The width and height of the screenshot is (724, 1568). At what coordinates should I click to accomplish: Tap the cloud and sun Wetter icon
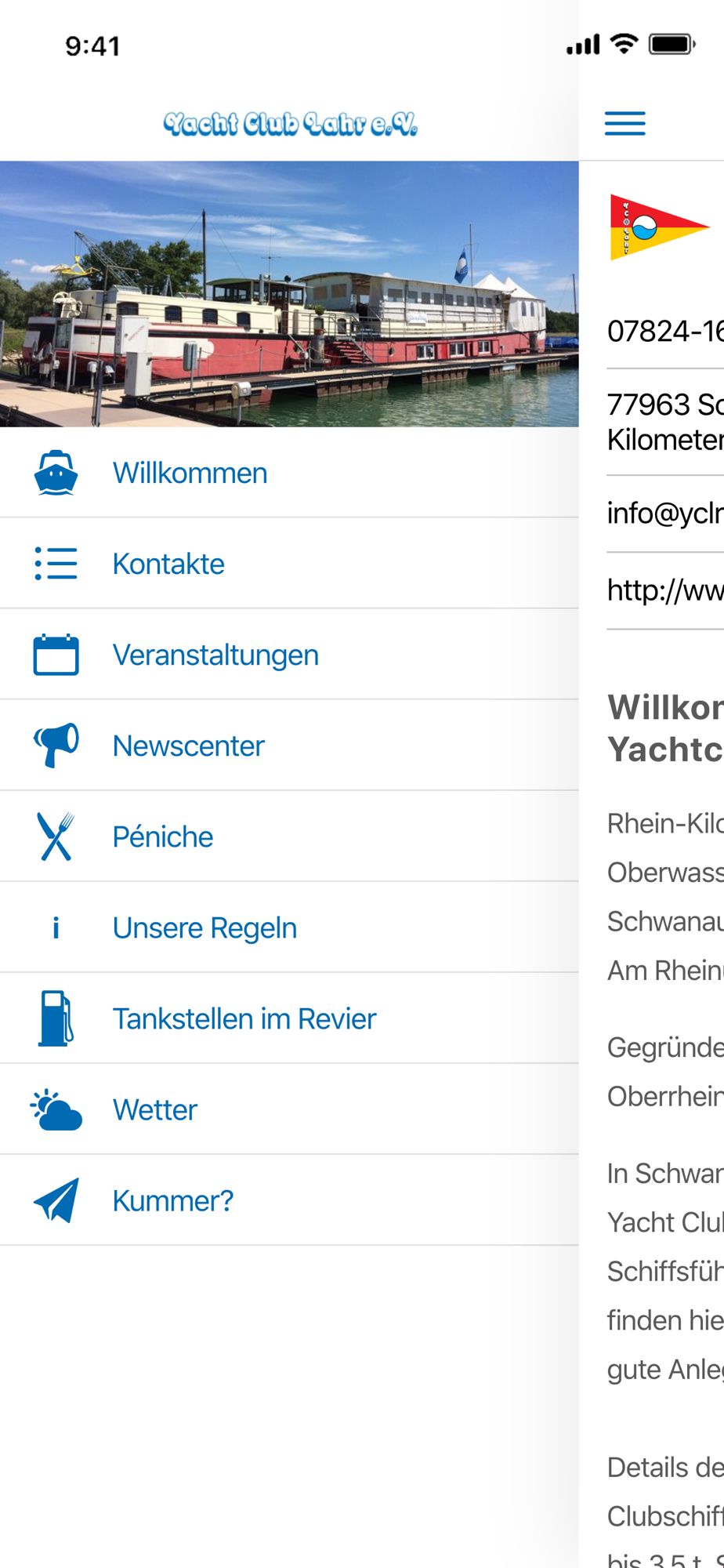[x=56, y=1109]
